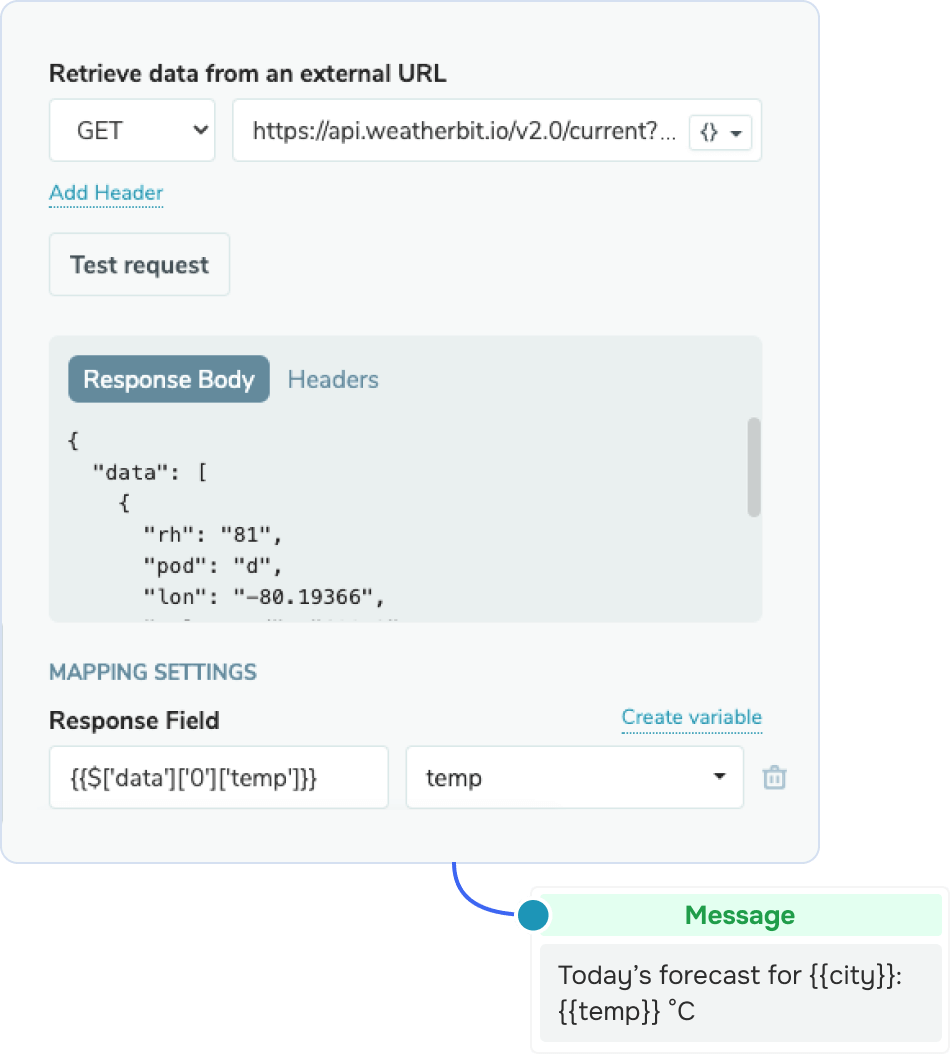Click the Response Field JSON path input
Image resolution: width=950 pixels, height=1054 pixels.
click(x=218, y=777)
